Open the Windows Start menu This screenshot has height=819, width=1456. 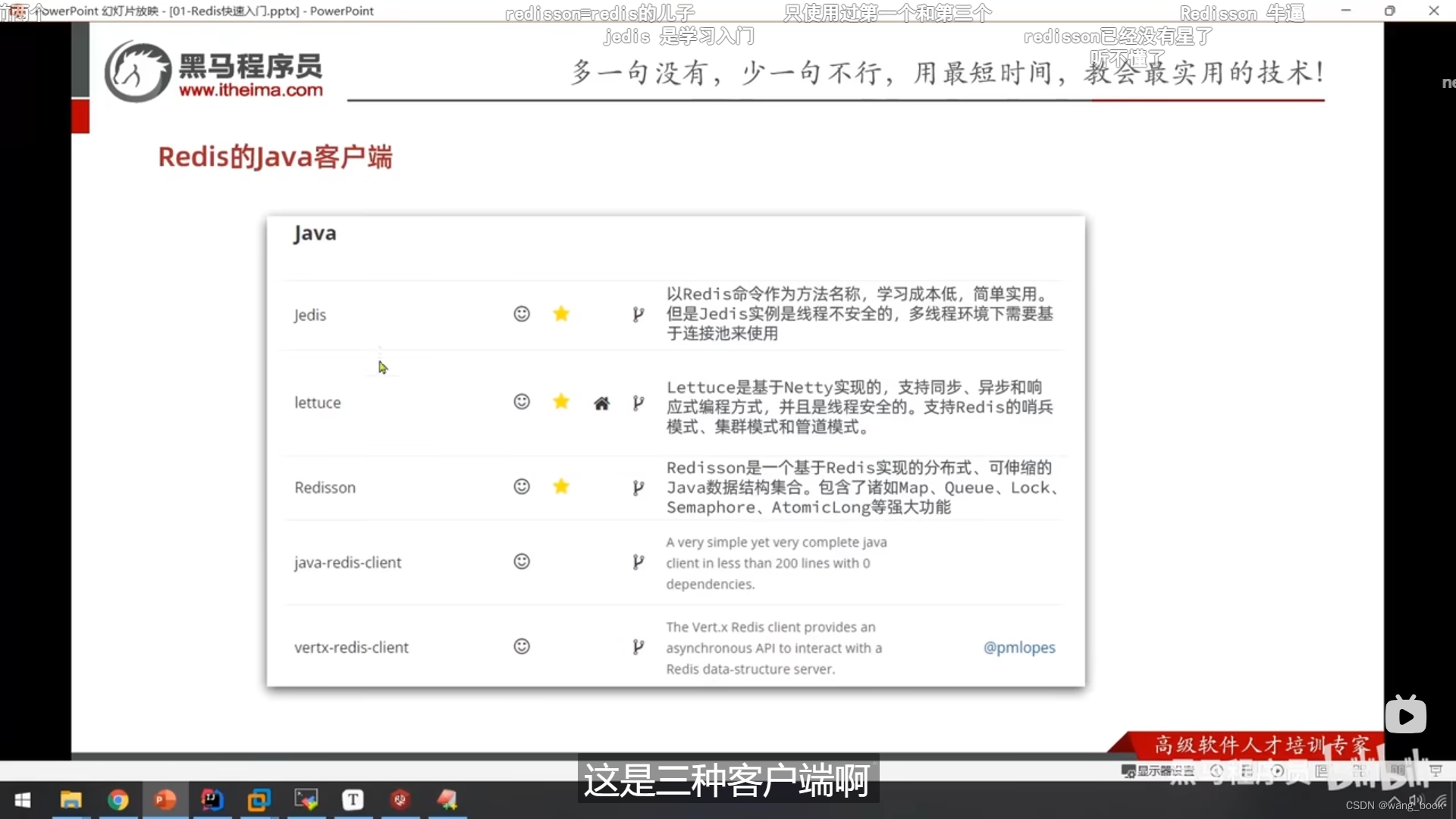24,802
